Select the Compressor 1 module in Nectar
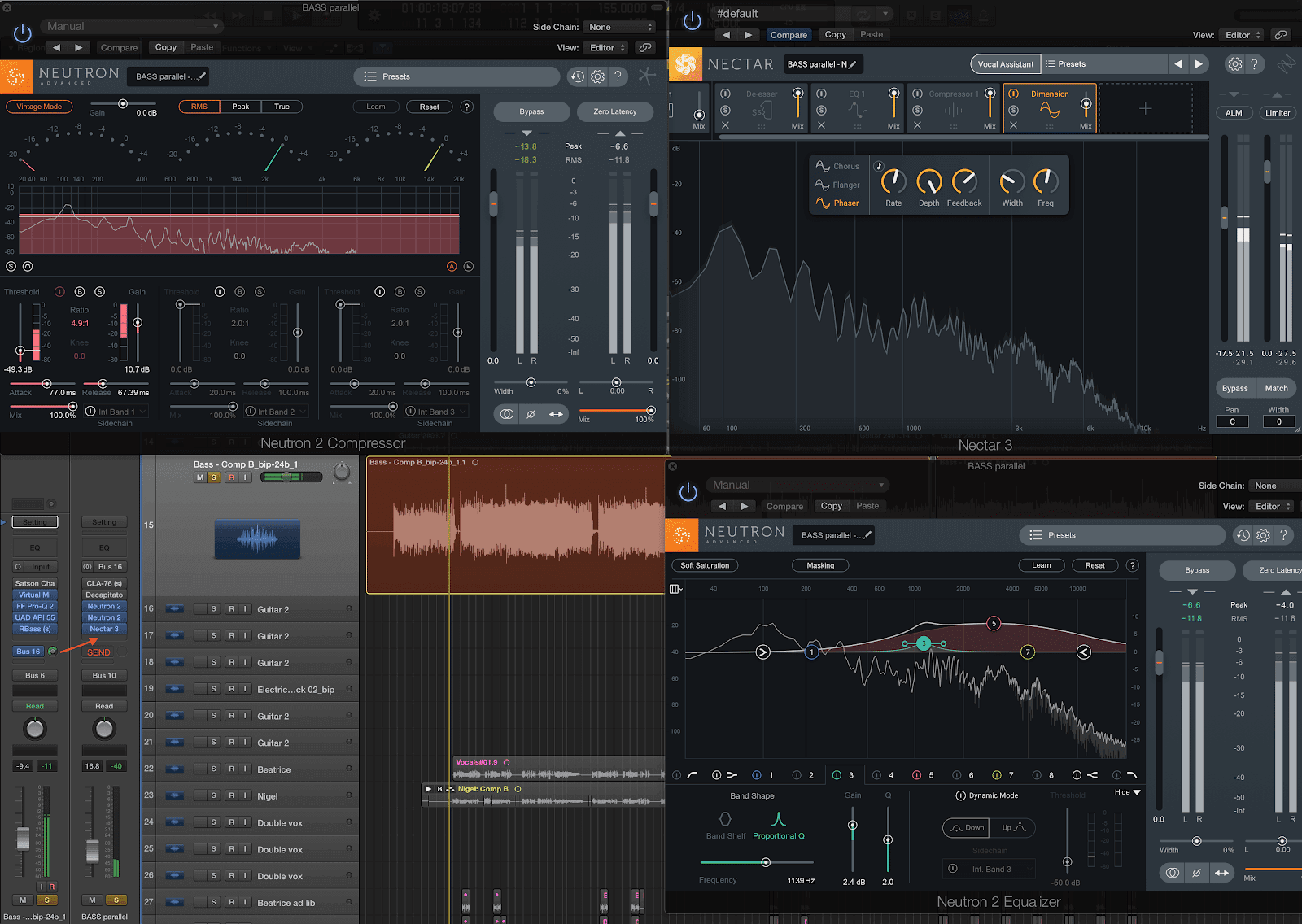 tap(953, 108)
